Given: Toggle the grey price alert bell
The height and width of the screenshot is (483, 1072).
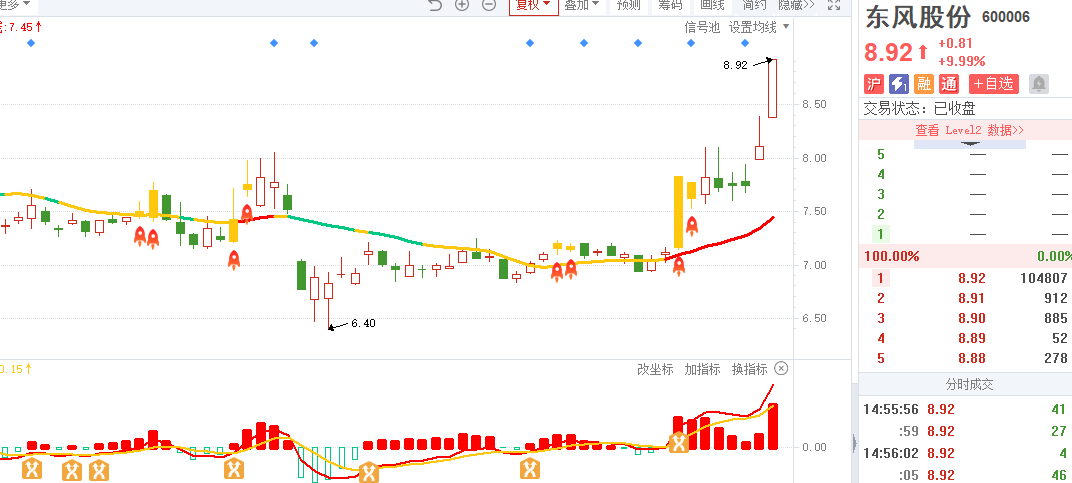Looking at the screenshot, I should [1038, 84].
